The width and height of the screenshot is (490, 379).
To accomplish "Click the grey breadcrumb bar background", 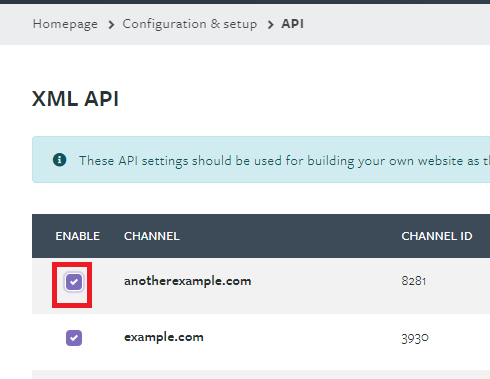I will point(397,24).
